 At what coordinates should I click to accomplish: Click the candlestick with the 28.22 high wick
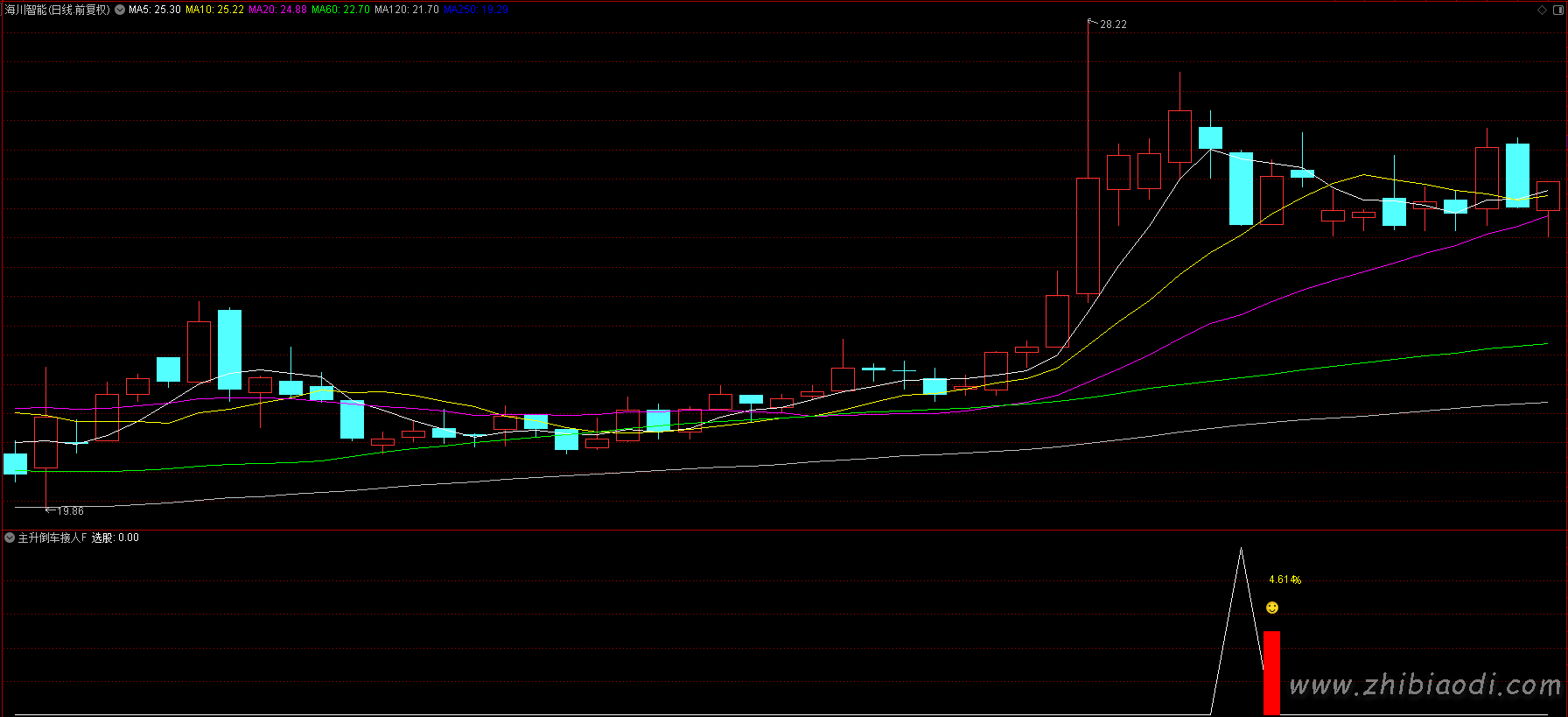point(1088,235)
